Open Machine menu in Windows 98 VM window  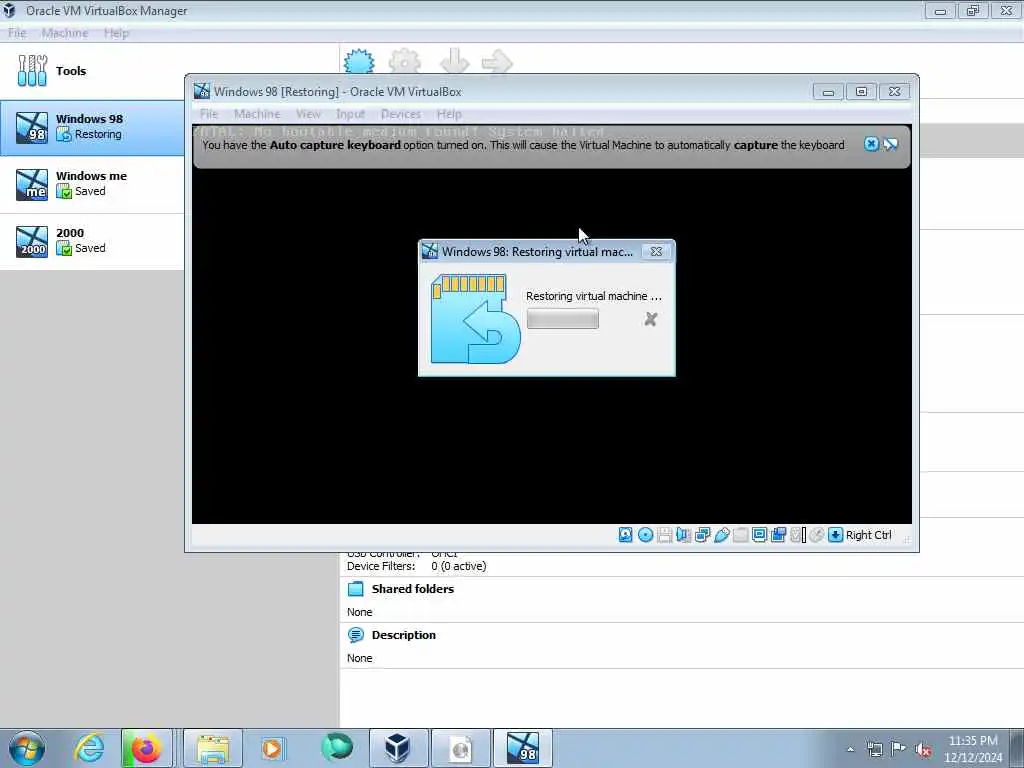[x=257, y=114]
